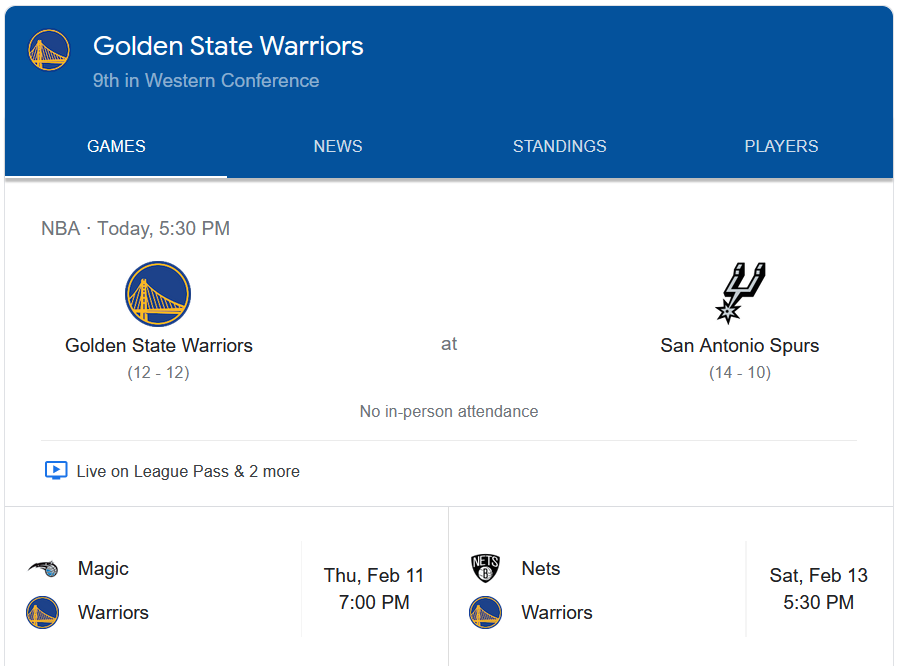This screenshot has height=666, width=899.
Task: Click the Golden State Warriors header title
Action: click(x=228, y=46)
